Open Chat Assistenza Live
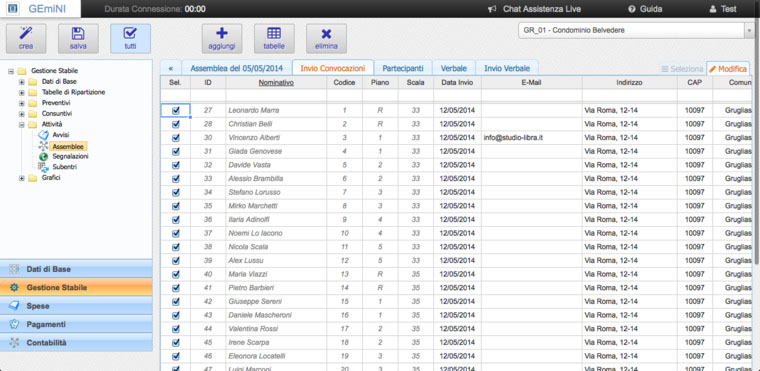 click(534, 9)
